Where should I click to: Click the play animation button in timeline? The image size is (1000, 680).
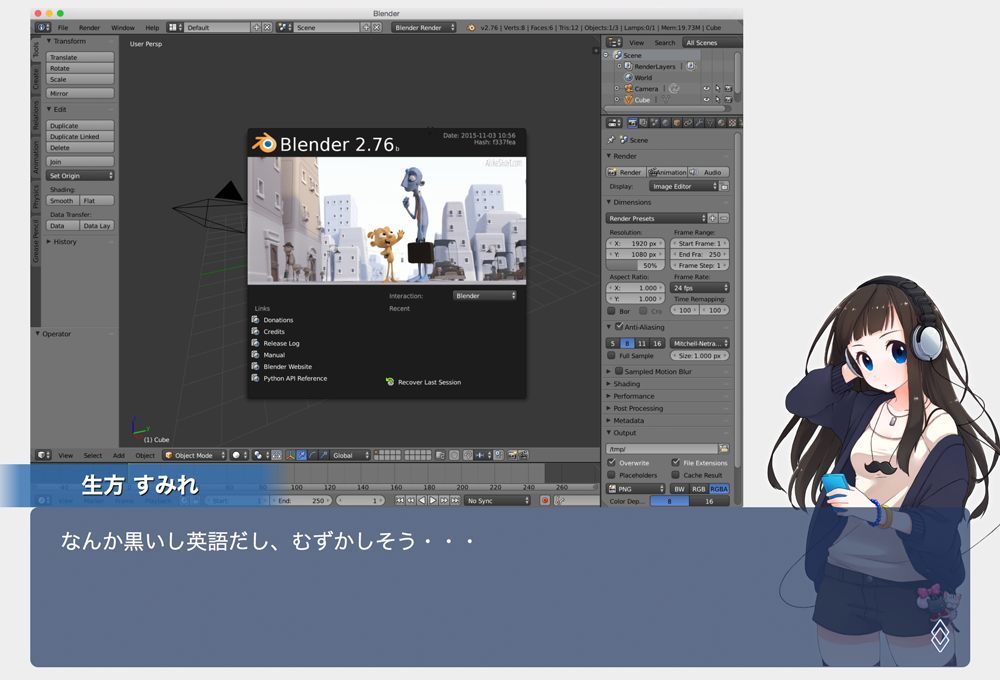tap(432, 501)
